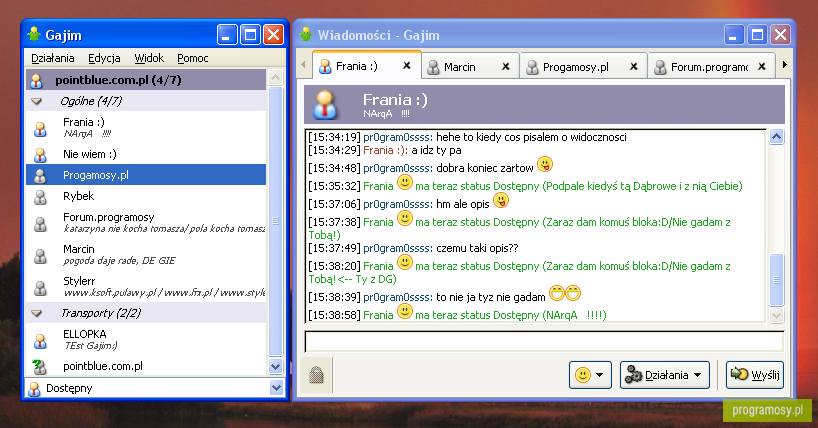Screen dimensions: 818x428
Task: Click Marcin's status text 'pogoda daje rade, DE GIE'
Action: pos(119,260)
